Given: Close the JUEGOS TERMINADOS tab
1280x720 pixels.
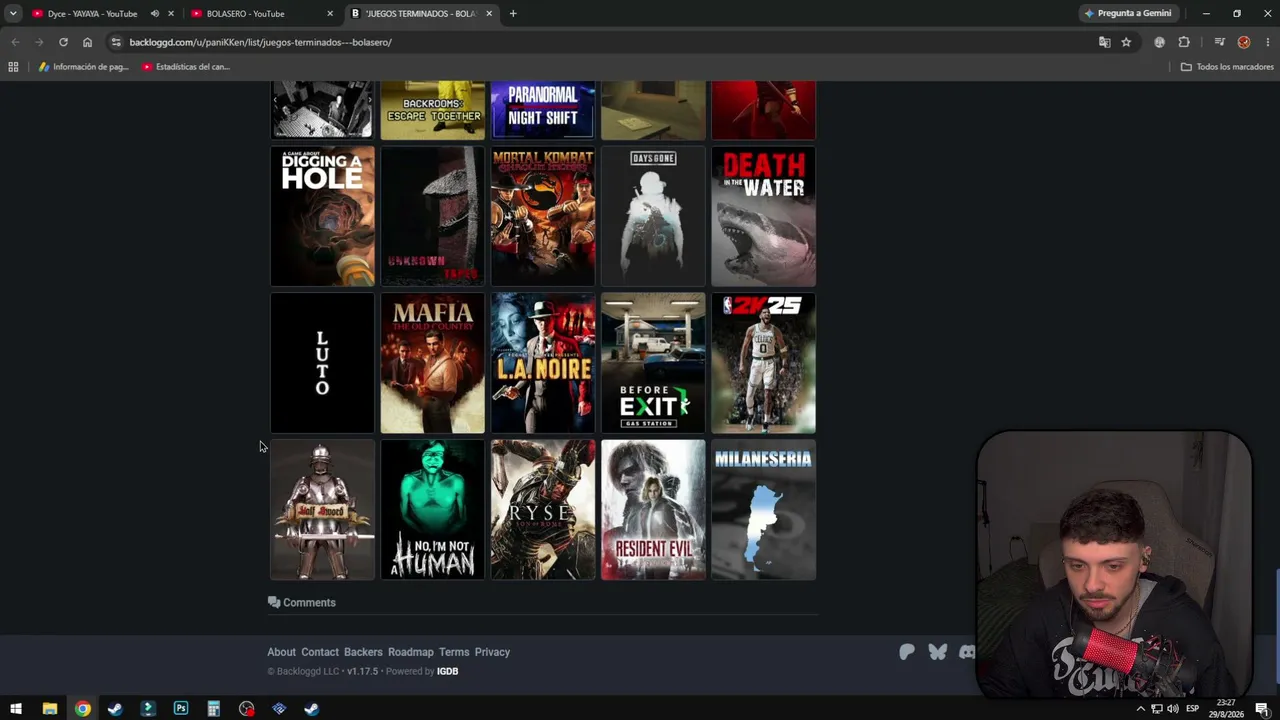Looking at the screenshot, I should (489, 14).
